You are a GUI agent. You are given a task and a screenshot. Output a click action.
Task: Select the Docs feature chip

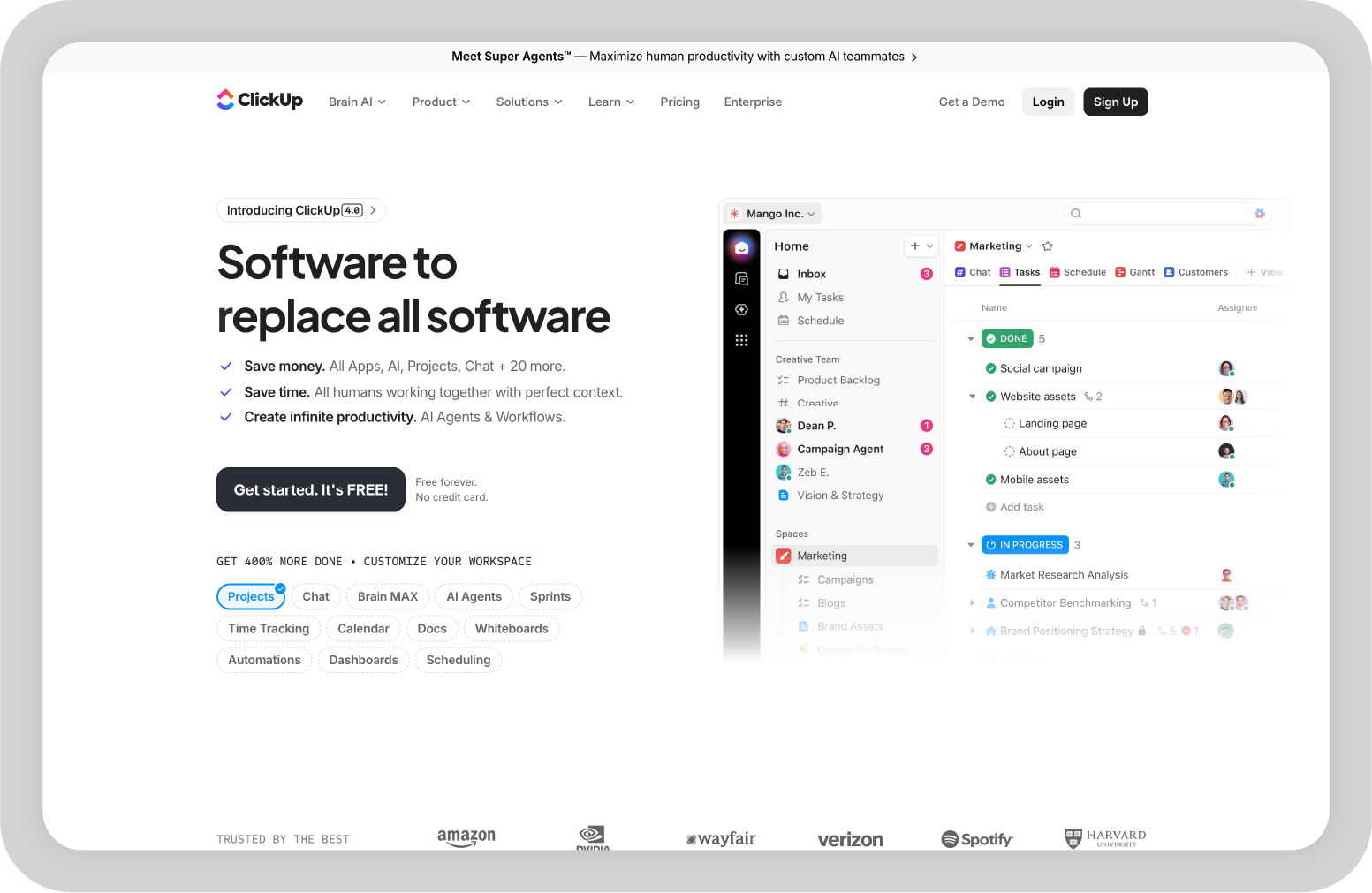(432, 629)
